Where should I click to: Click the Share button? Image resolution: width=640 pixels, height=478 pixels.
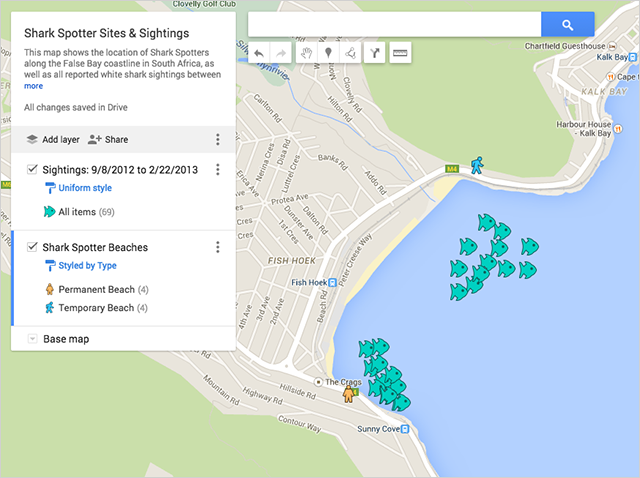coord(108,140)
